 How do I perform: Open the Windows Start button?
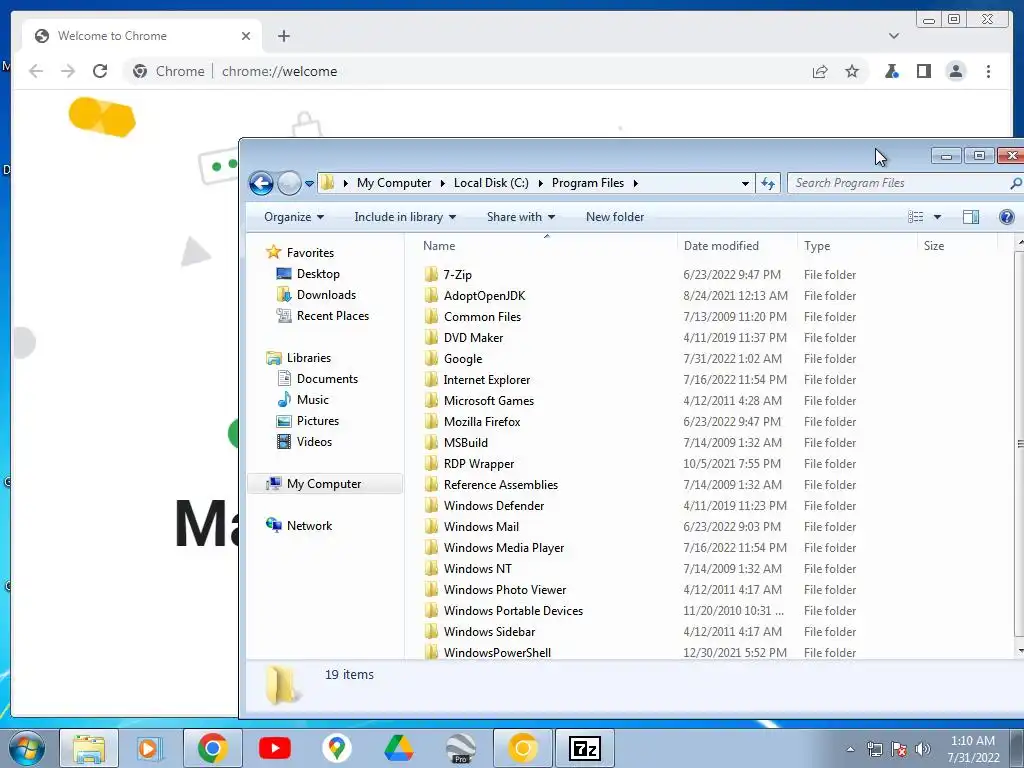click(x=27, y=748)
